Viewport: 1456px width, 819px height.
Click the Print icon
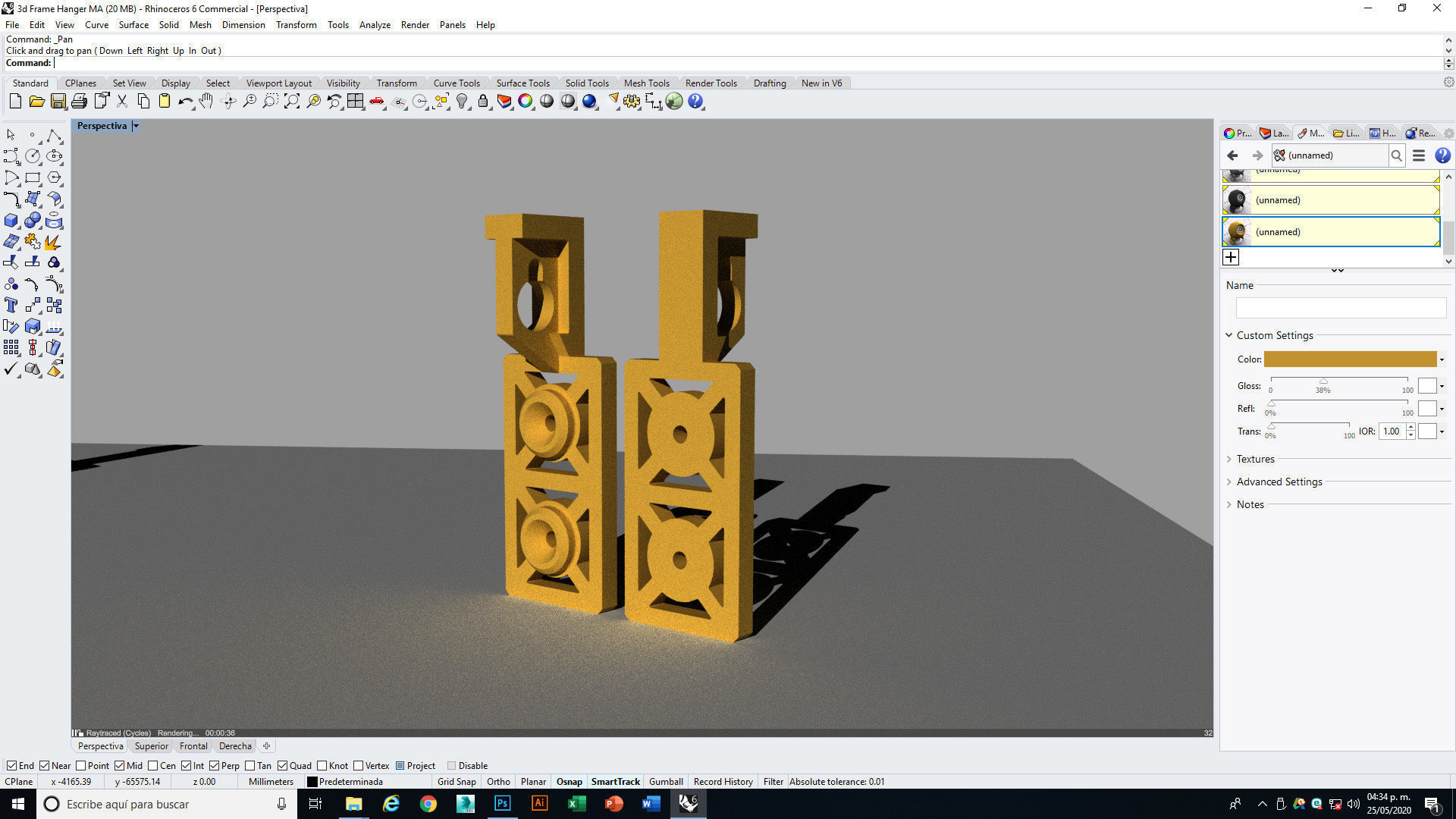[79, 101]
